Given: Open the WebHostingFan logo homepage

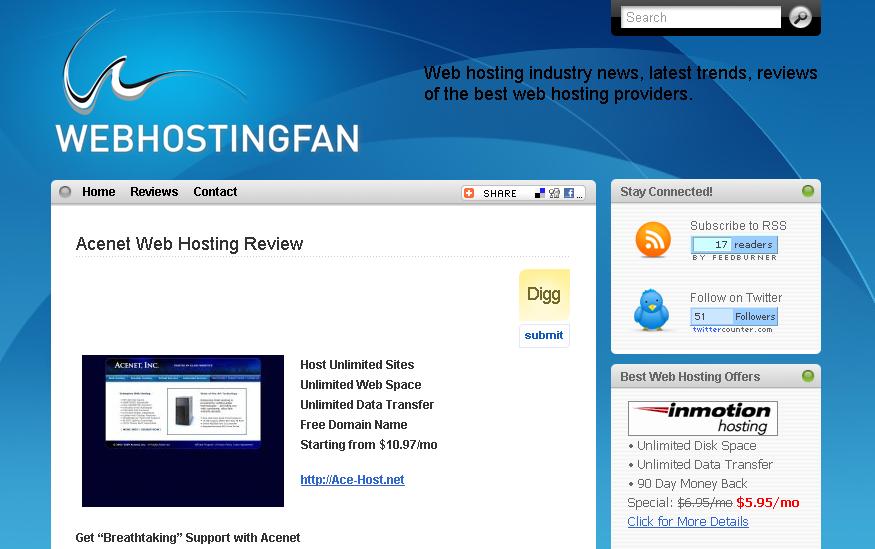Looking at the screenshot, I should tap(207, 82).
